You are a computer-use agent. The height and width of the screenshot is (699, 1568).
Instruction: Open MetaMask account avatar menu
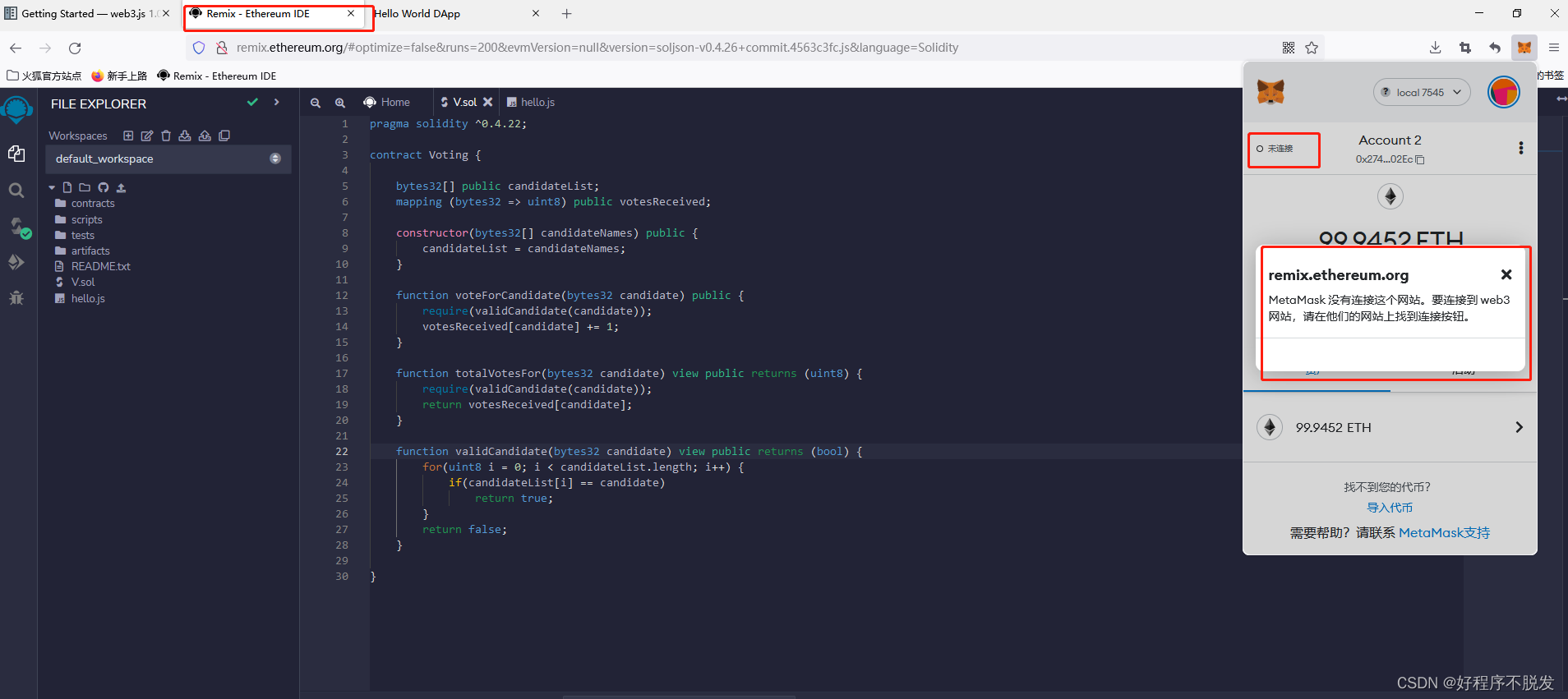pyautogui.click(x=1504, y=92)
